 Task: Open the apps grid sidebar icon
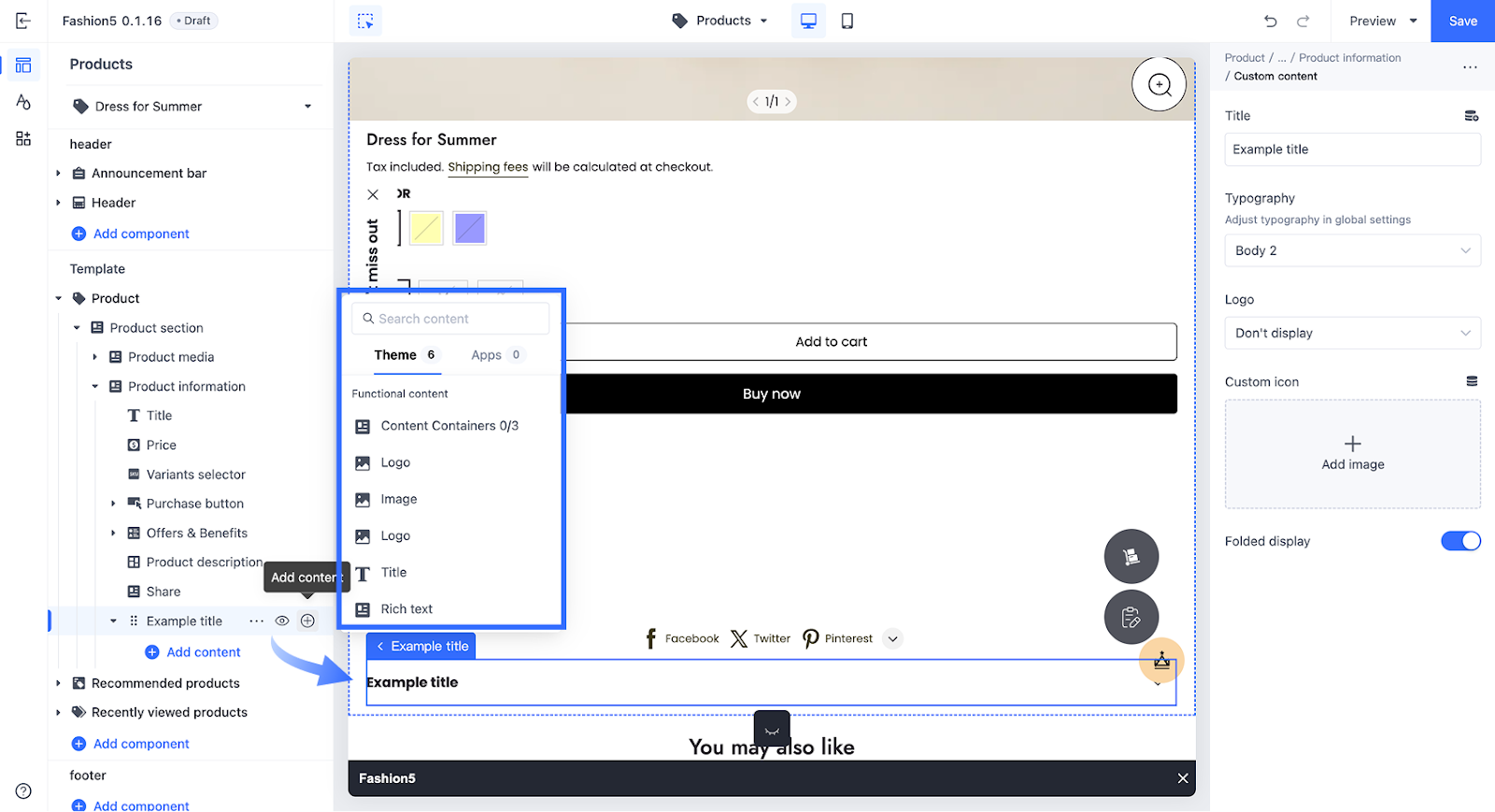tap(23, 138)
